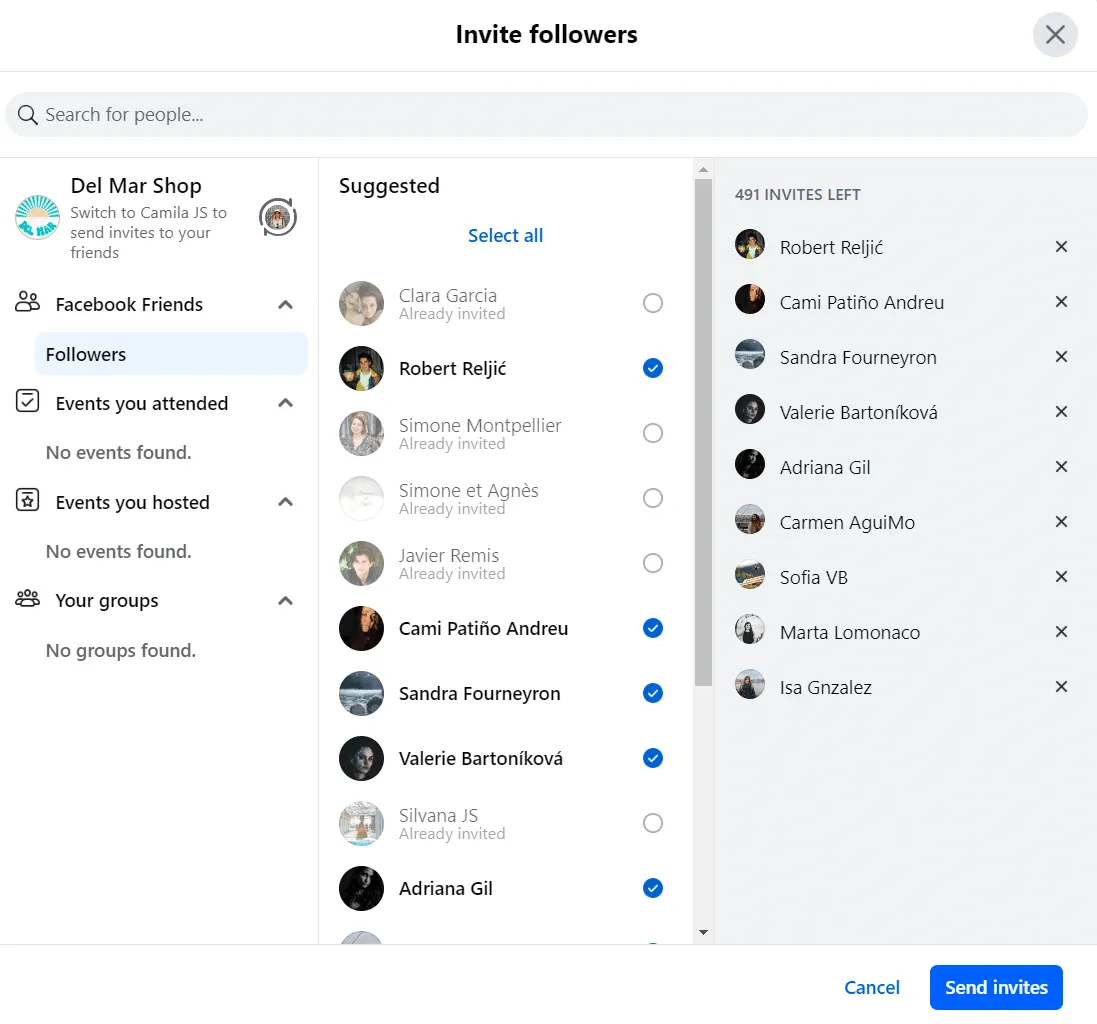
Task: Click the Your groups icon
Action: [x=28, y=600]
